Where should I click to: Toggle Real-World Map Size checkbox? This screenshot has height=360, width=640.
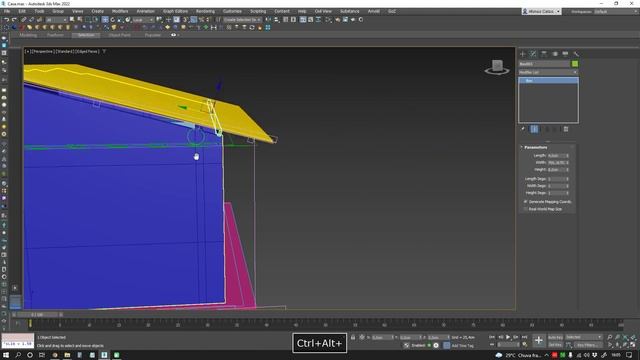(526, 209)
